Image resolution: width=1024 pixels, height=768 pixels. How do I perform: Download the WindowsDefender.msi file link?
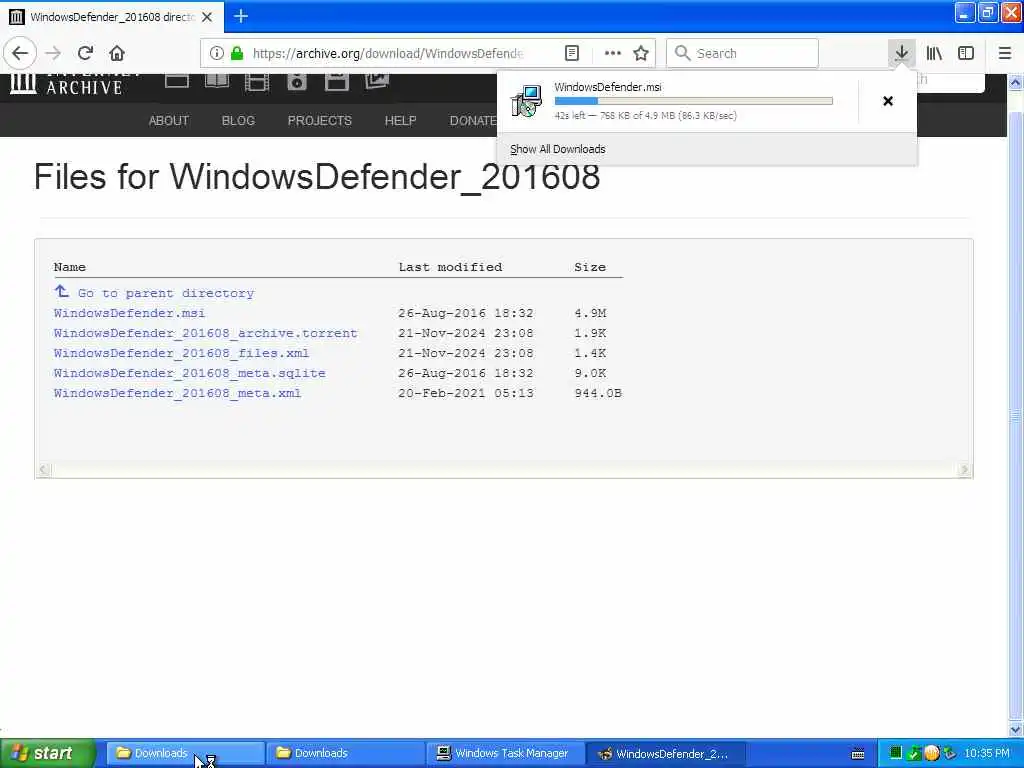click(x=129, y=313)
